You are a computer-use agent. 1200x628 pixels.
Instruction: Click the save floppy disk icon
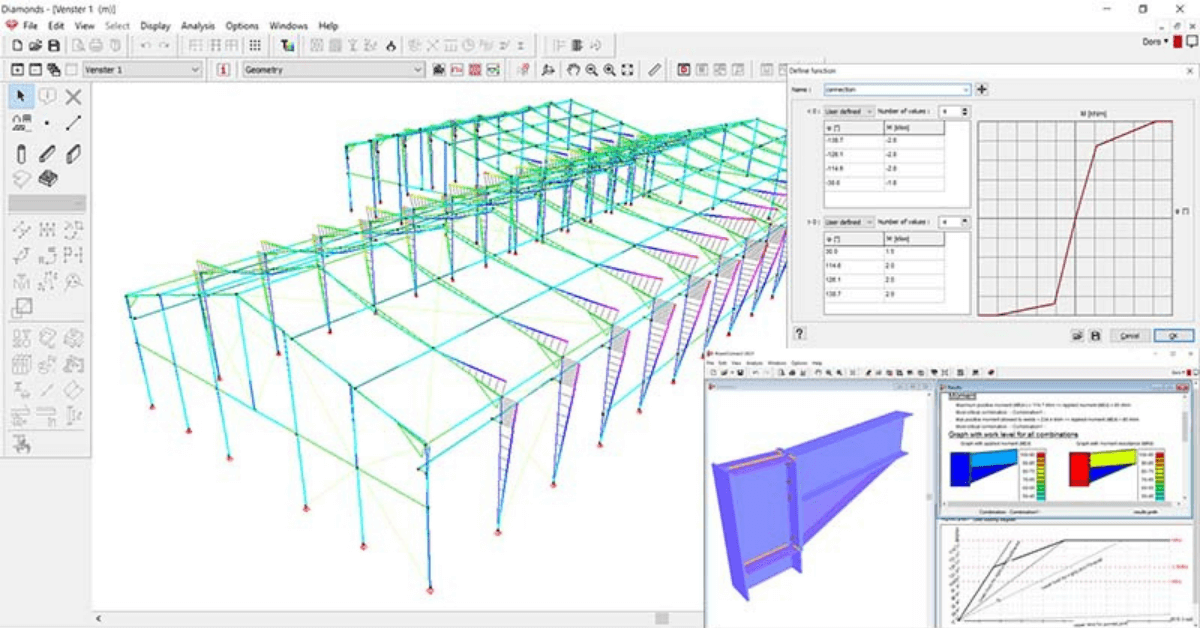[x=54, y=45]
